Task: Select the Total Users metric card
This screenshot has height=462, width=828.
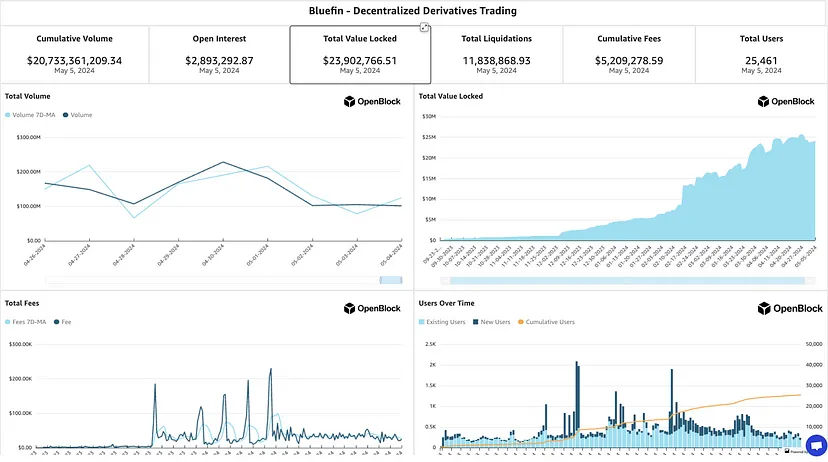Action: pos(761,54)
